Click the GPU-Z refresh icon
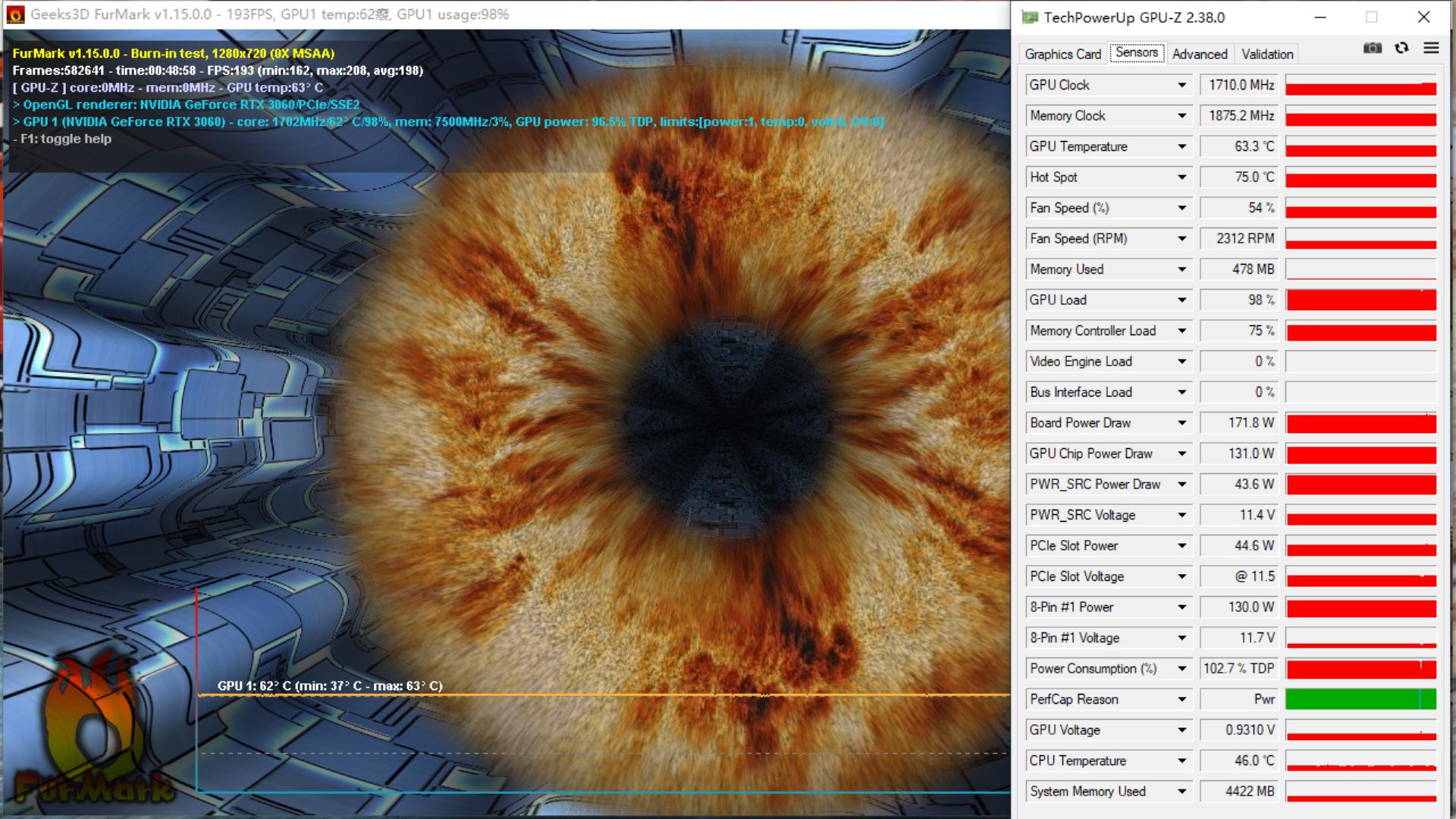Image resolution: width=1456 pixels, height=819 pixels. point(1401,49)
